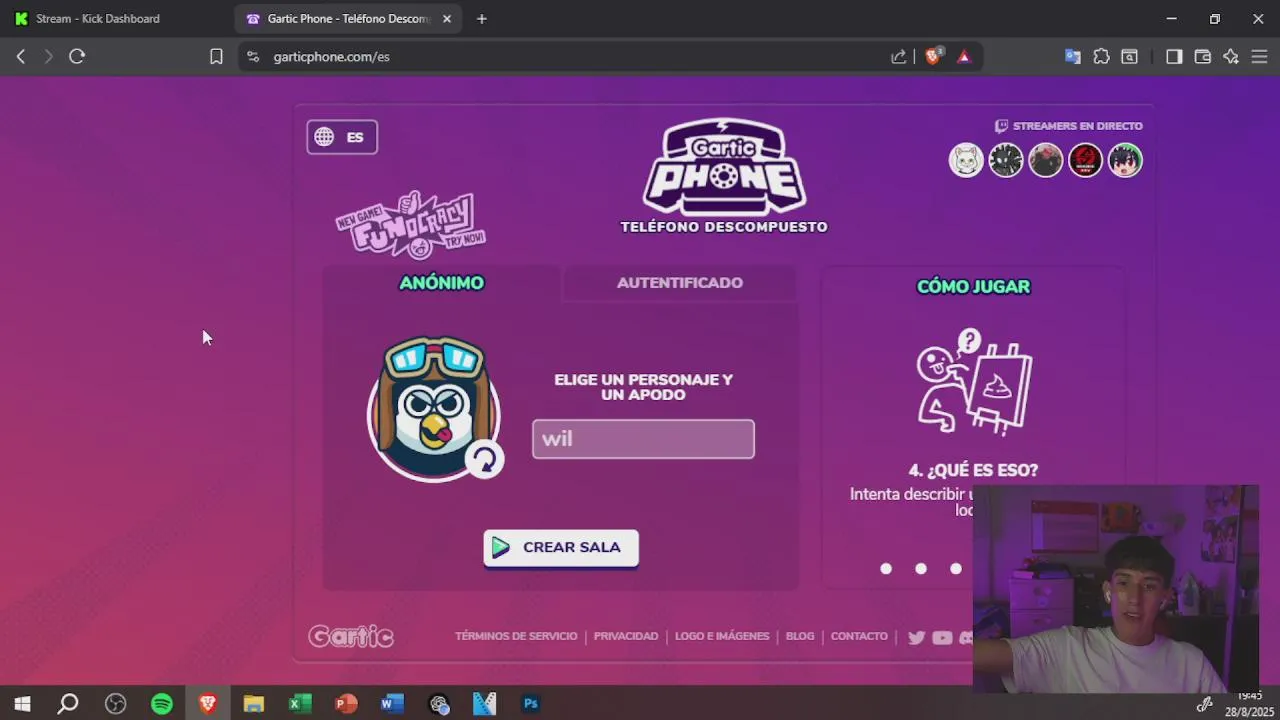Open the Google Translate extension
The height and width of the screenshot is (720, 1280).
pos(1073,57)
